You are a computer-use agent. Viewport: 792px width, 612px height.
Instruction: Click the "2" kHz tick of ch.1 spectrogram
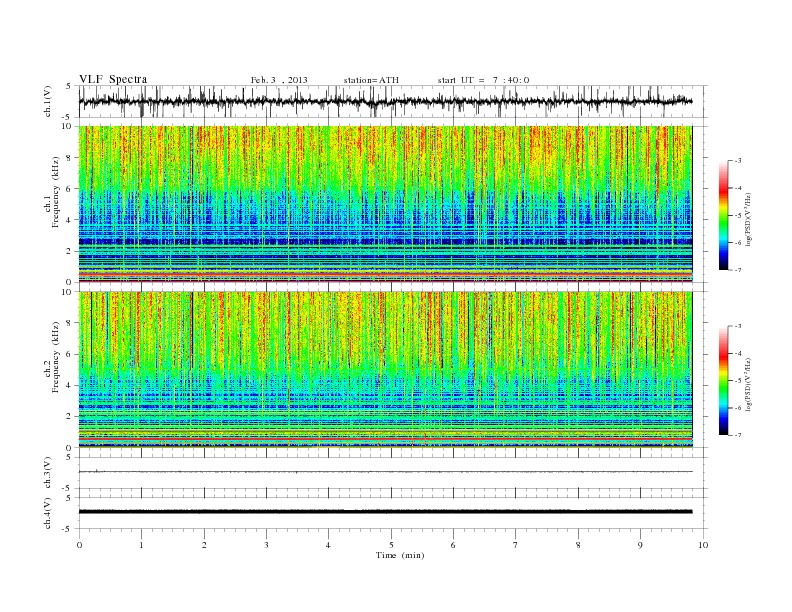coord(70,251)
